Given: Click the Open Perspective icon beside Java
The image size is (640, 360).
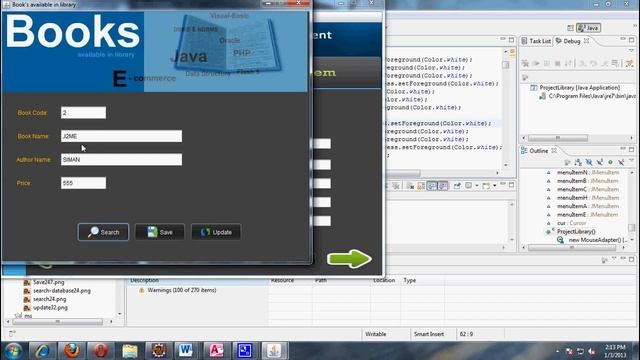Looking at the screenshot, I should pyautogui.click(x=570, y=28).
